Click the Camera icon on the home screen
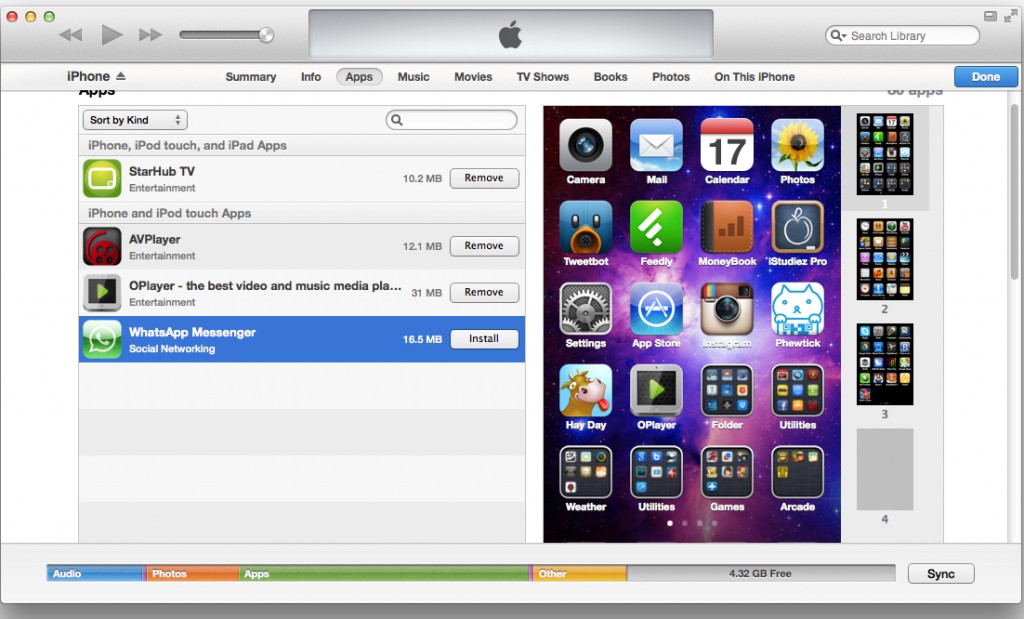Screen dimensions: 1024x619 tap(585, 146)
